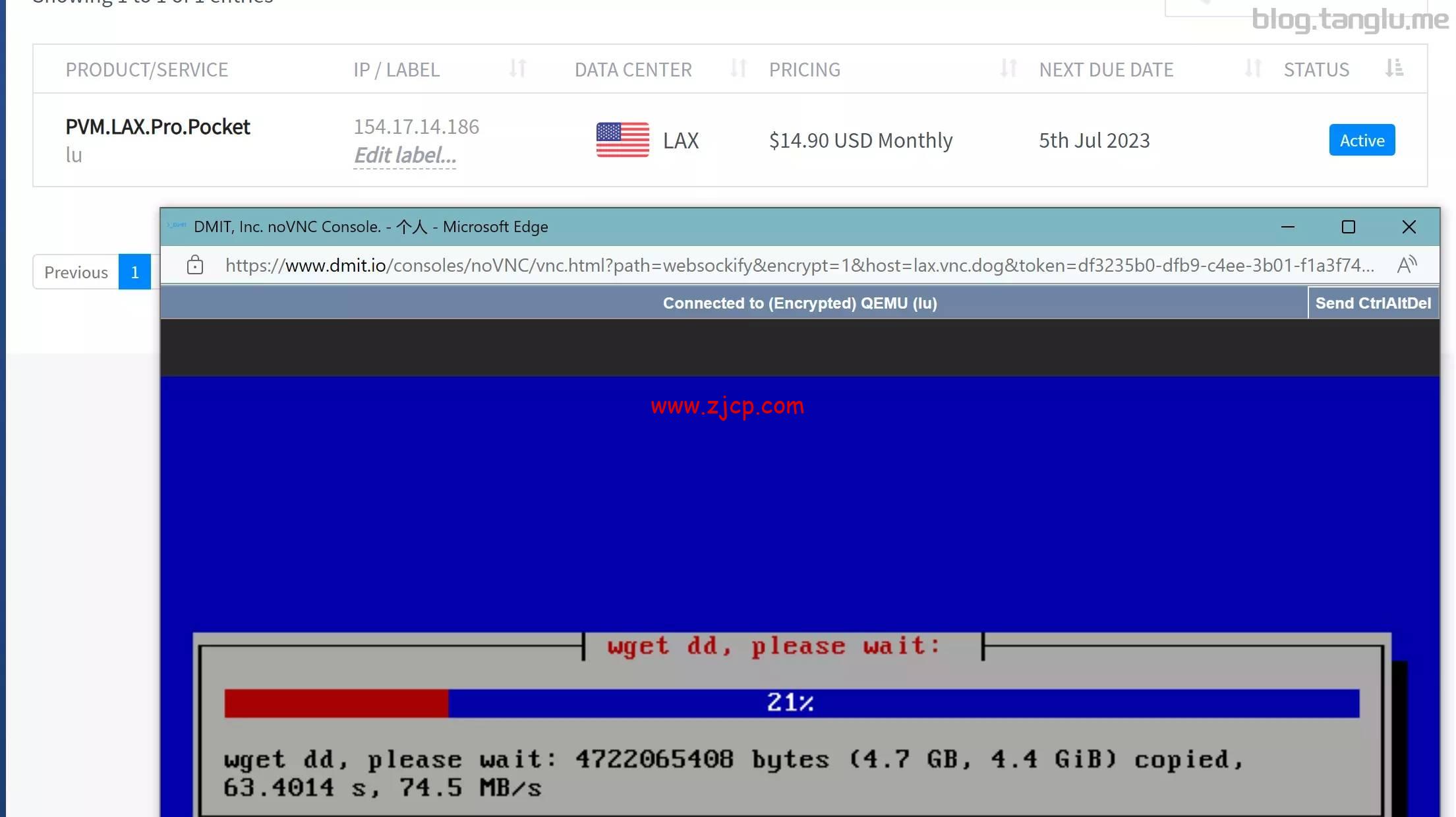
Task: Maximize the noVNC Console window
Action: [1349, 227]
